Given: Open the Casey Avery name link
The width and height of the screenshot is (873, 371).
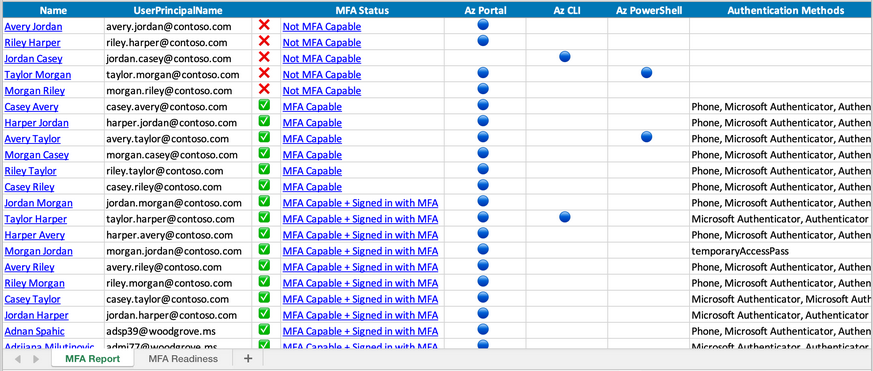Looking at the screenshot, I should 31,107.
